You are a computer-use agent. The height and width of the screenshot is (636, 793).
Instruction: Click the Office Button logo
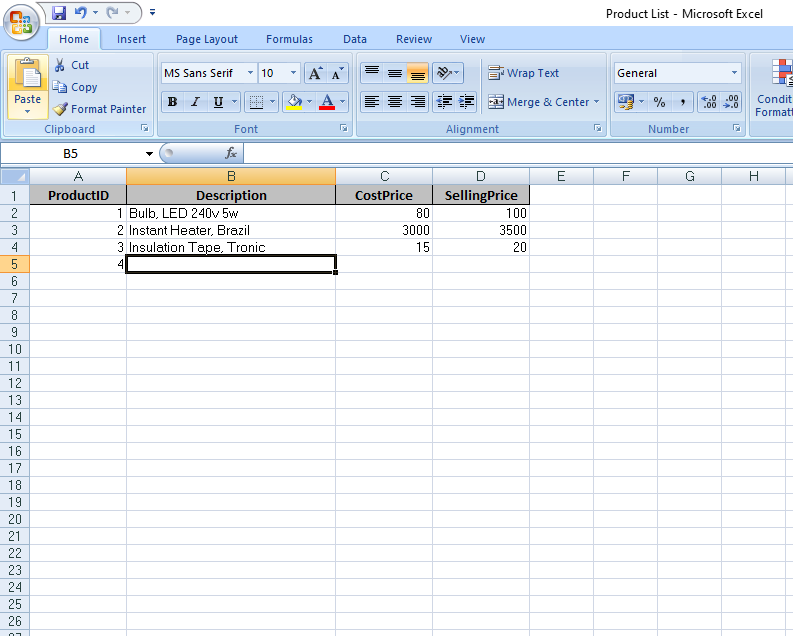22,20
